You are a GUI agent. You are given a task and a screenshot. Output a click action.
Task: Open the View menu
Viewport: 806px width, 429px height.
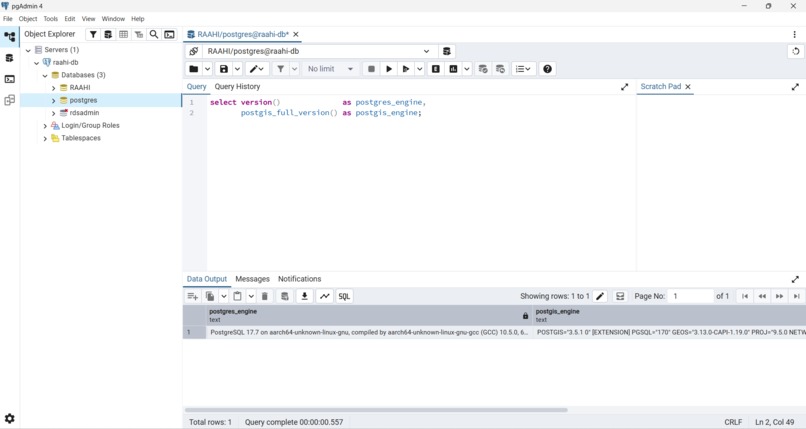click(88, 18)
